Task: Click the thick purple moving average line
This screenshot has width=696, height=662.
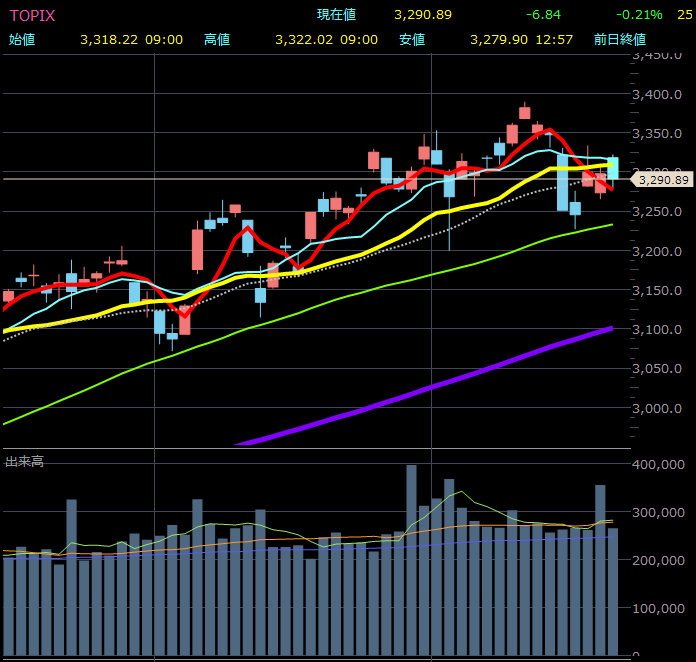Action: [x=420, y=389]
